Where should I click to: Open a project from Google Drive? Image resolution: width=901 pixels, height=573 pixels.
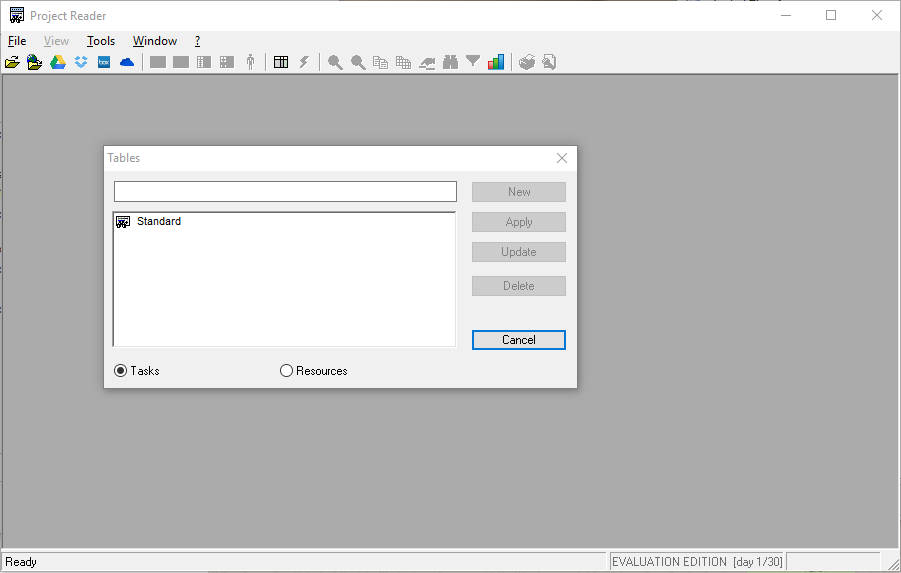58,62
